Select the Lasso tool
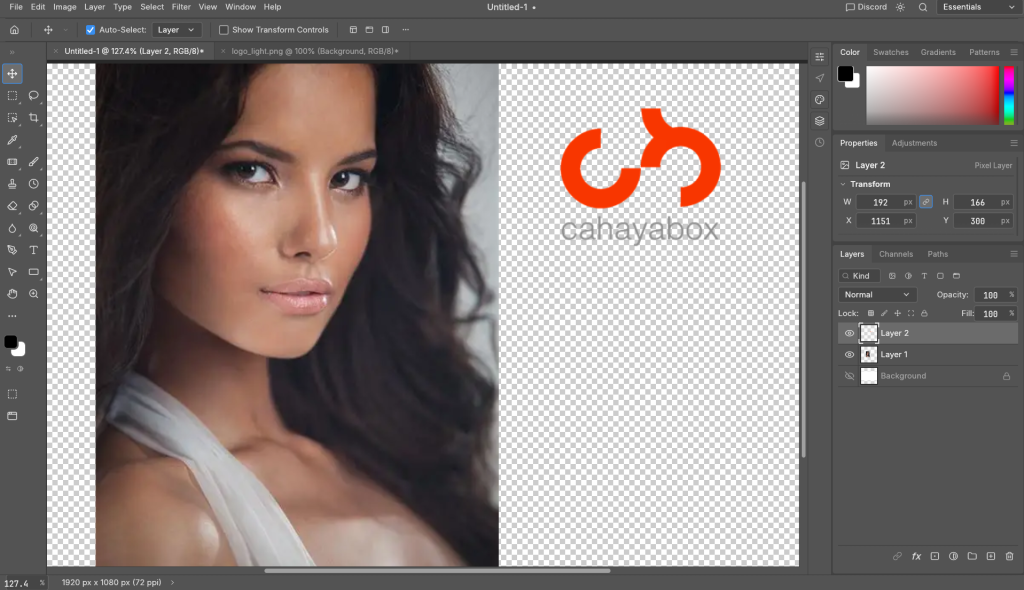 tap(34, 95)
